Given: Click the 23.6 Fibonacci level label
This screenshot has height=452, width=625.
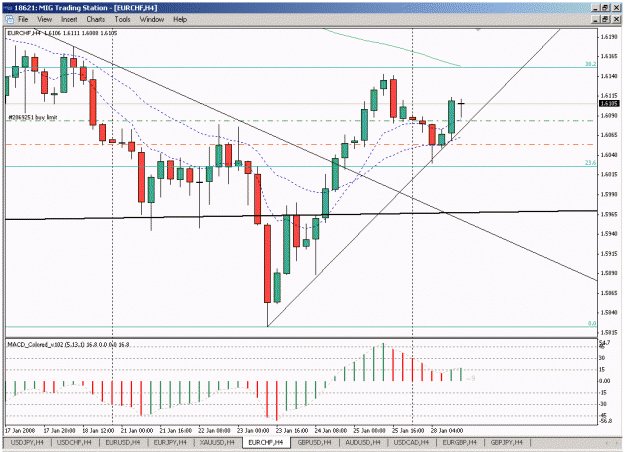Looking at the screenshot, I should coord(590,163).
